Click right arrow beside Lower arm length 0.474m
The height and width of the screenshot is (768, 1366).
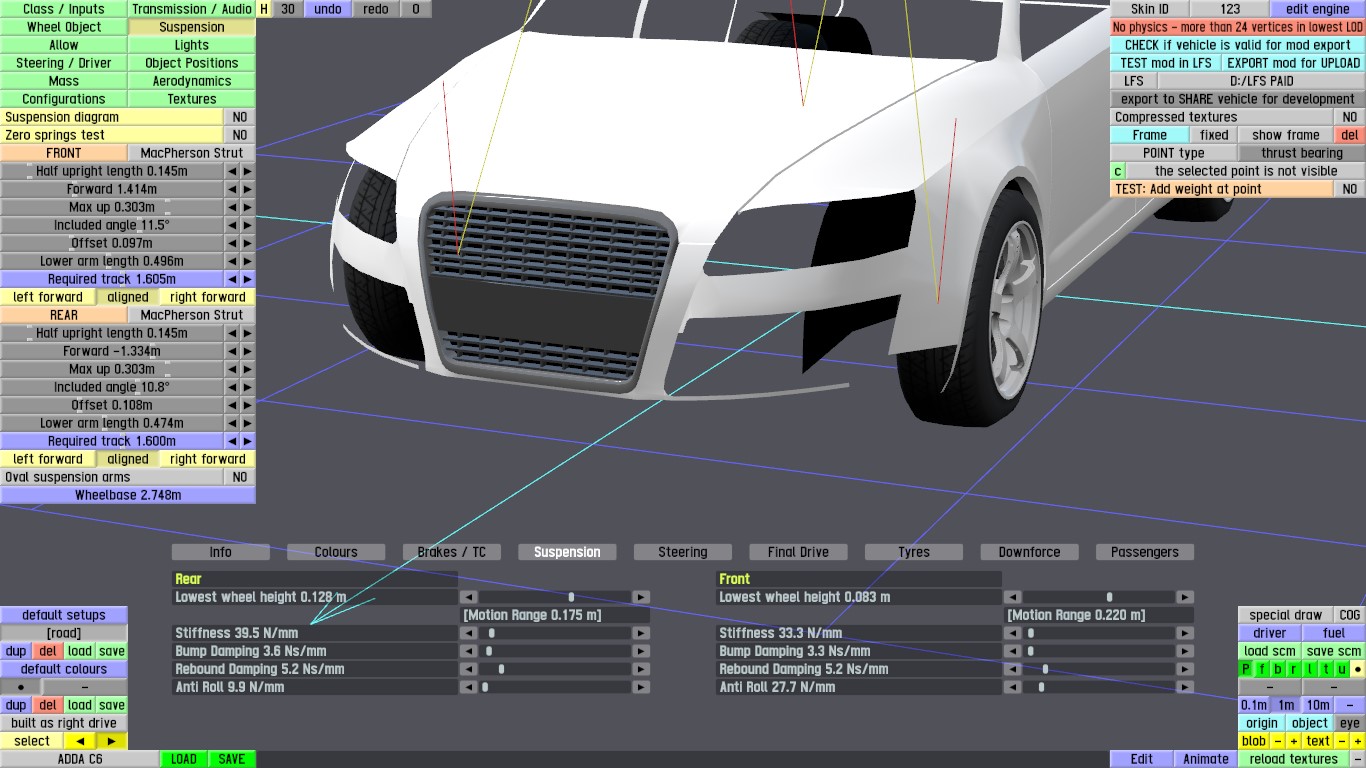(248, 423)
